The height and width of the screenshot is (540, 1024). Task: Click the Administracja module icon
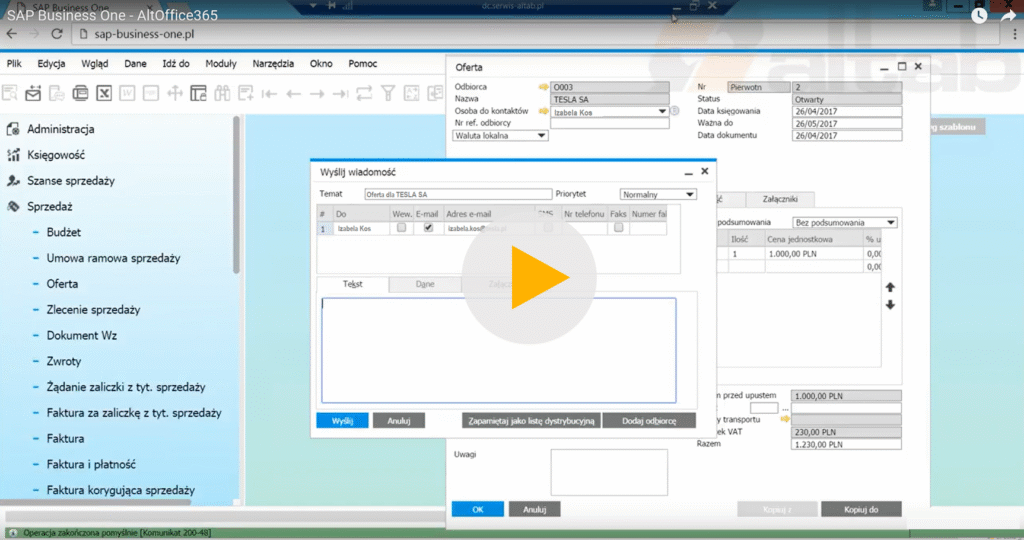point(13,129)
